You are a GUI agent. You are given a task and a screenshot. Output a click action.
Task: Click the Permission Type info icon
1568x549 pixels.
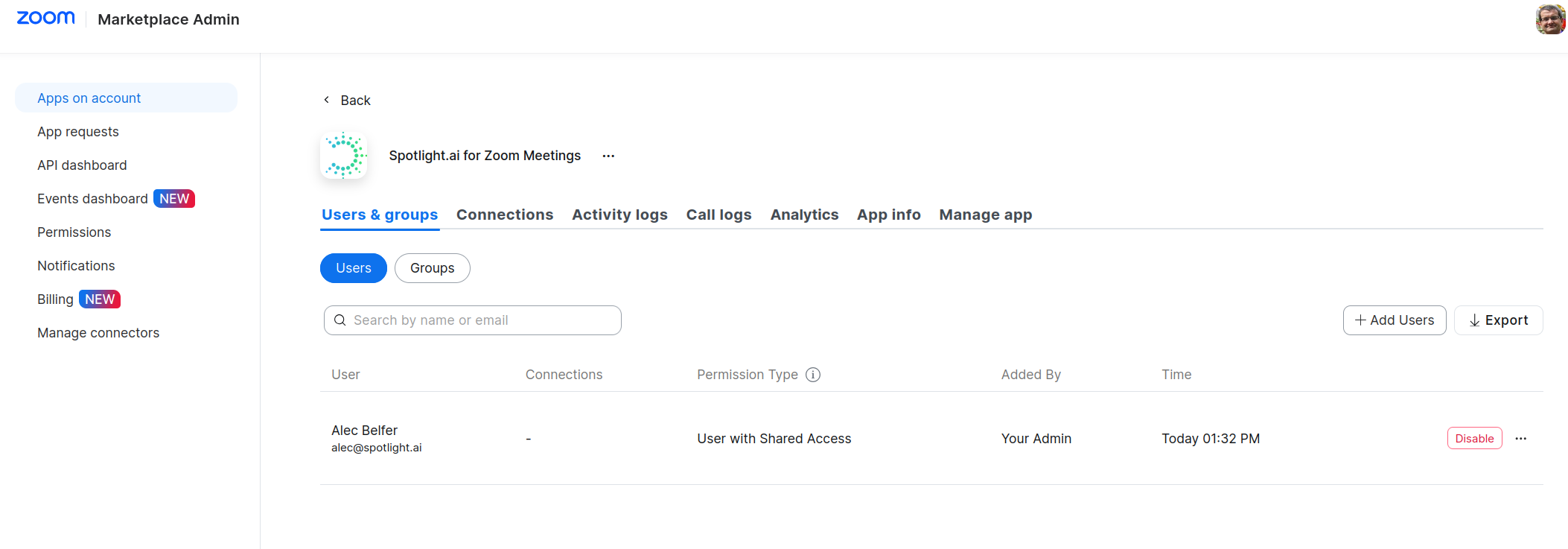(813, 375)
